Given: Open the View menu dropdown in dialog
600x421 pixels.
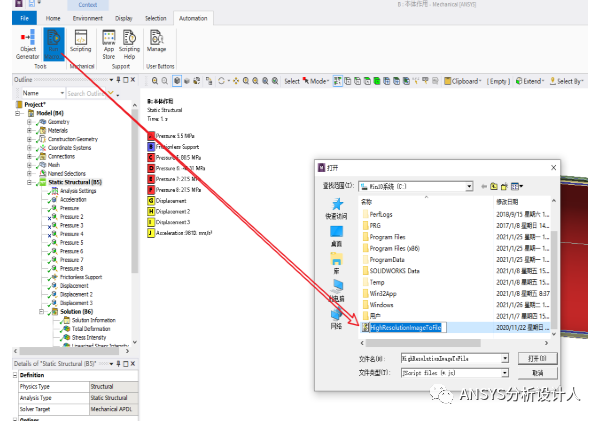Looking at the screenshot, I should tap(517, 186).
